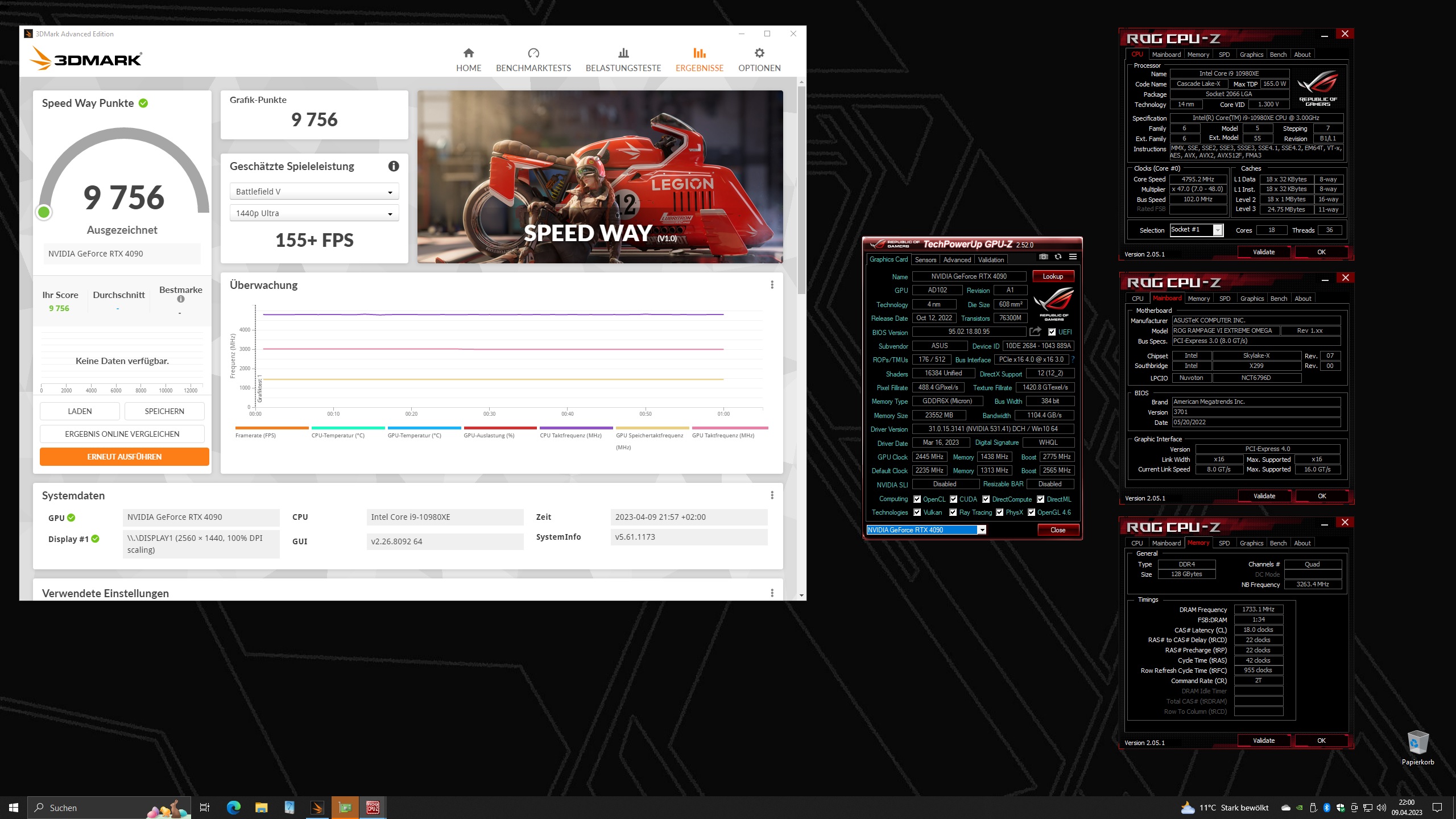The height and width of the screenshot is (819, 1456).
Task: Open Bench tab in the middle CPU-Z window
Action: 1279,299
